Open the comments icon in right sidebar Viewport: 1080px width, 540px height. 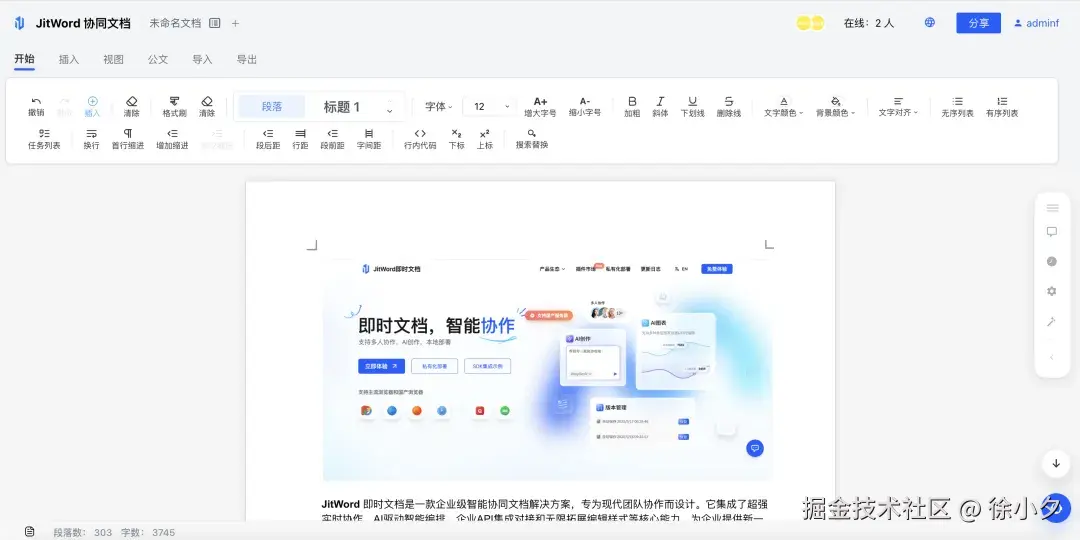coord(1052,232)
